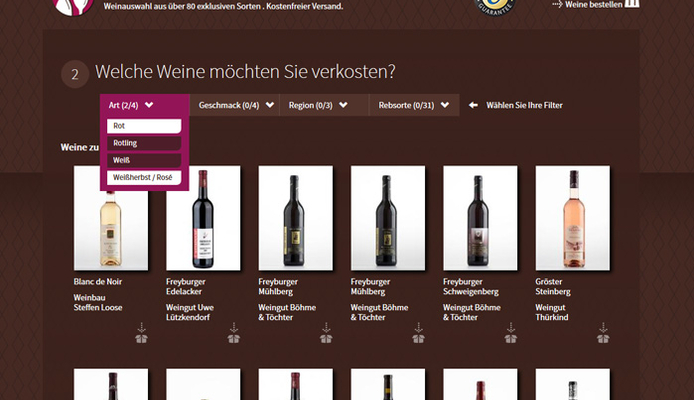Screen dimensions: 694x400
Task: Open the Freyburger Edelacker wine name
Action: 186,287
